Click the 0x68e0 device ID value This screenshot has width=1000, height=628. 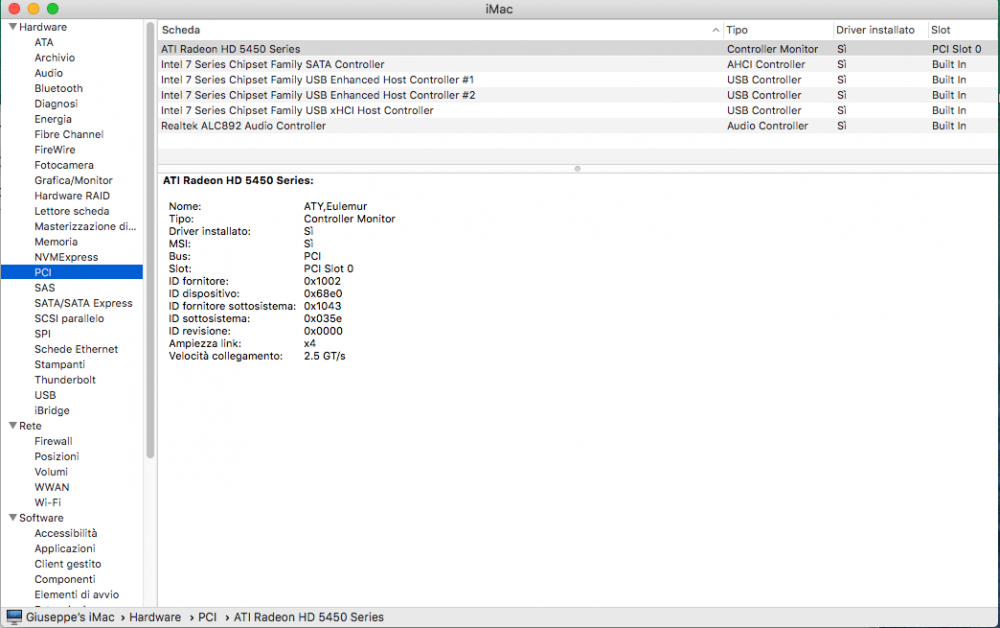tap(323, 293)
